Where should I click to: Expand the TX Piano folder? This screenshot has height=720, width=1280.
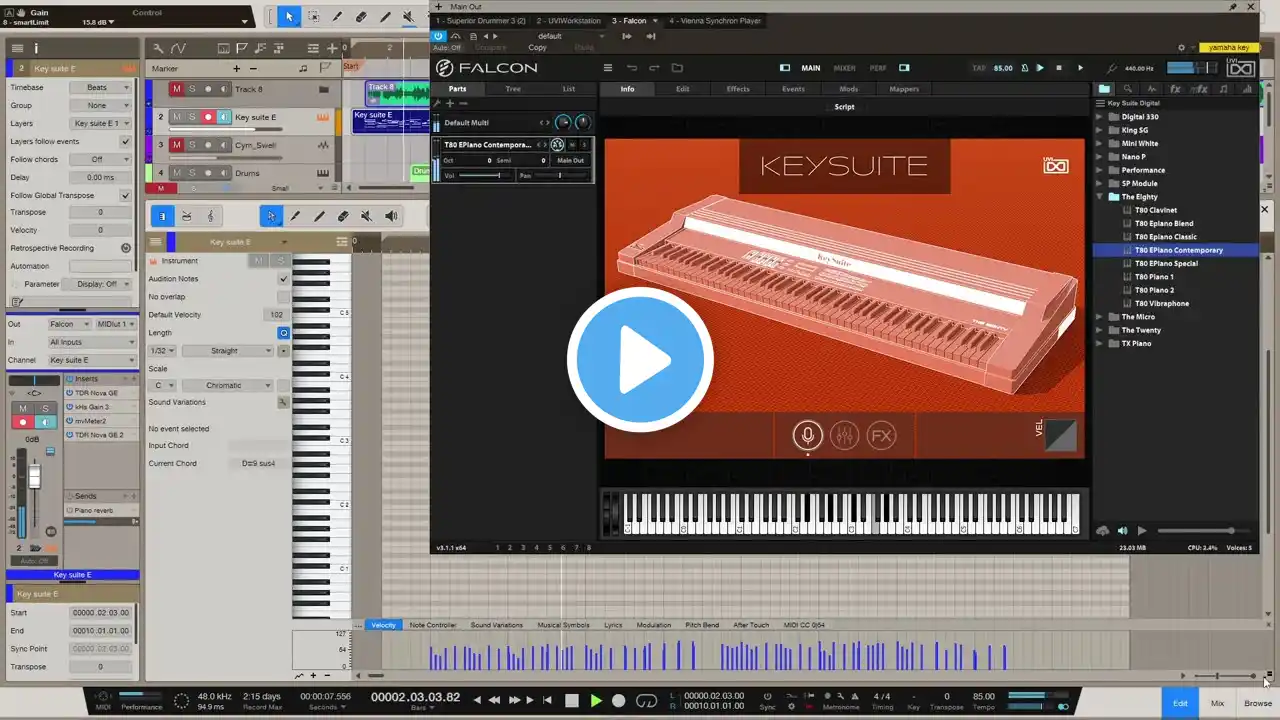[x=1101, y=343]
